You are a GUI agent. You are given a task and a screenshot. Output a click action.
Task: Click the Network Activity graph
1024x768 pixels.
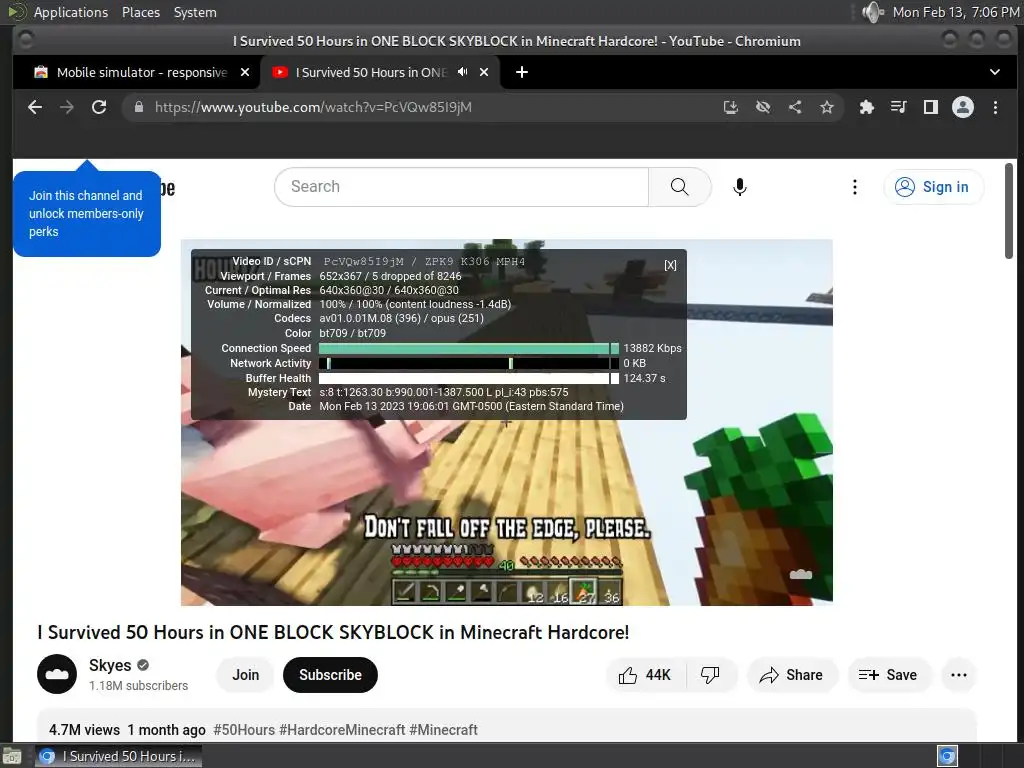468,363
